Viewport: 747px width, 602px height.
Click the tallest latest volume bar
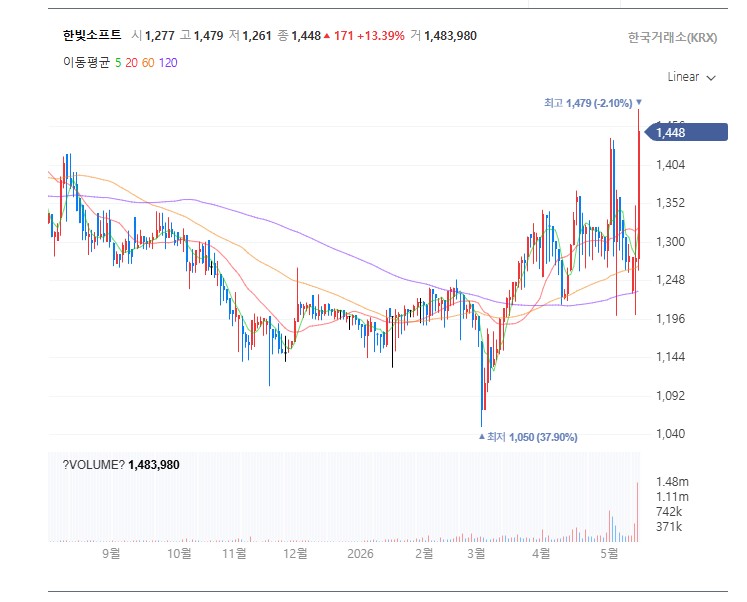(637, 512)
